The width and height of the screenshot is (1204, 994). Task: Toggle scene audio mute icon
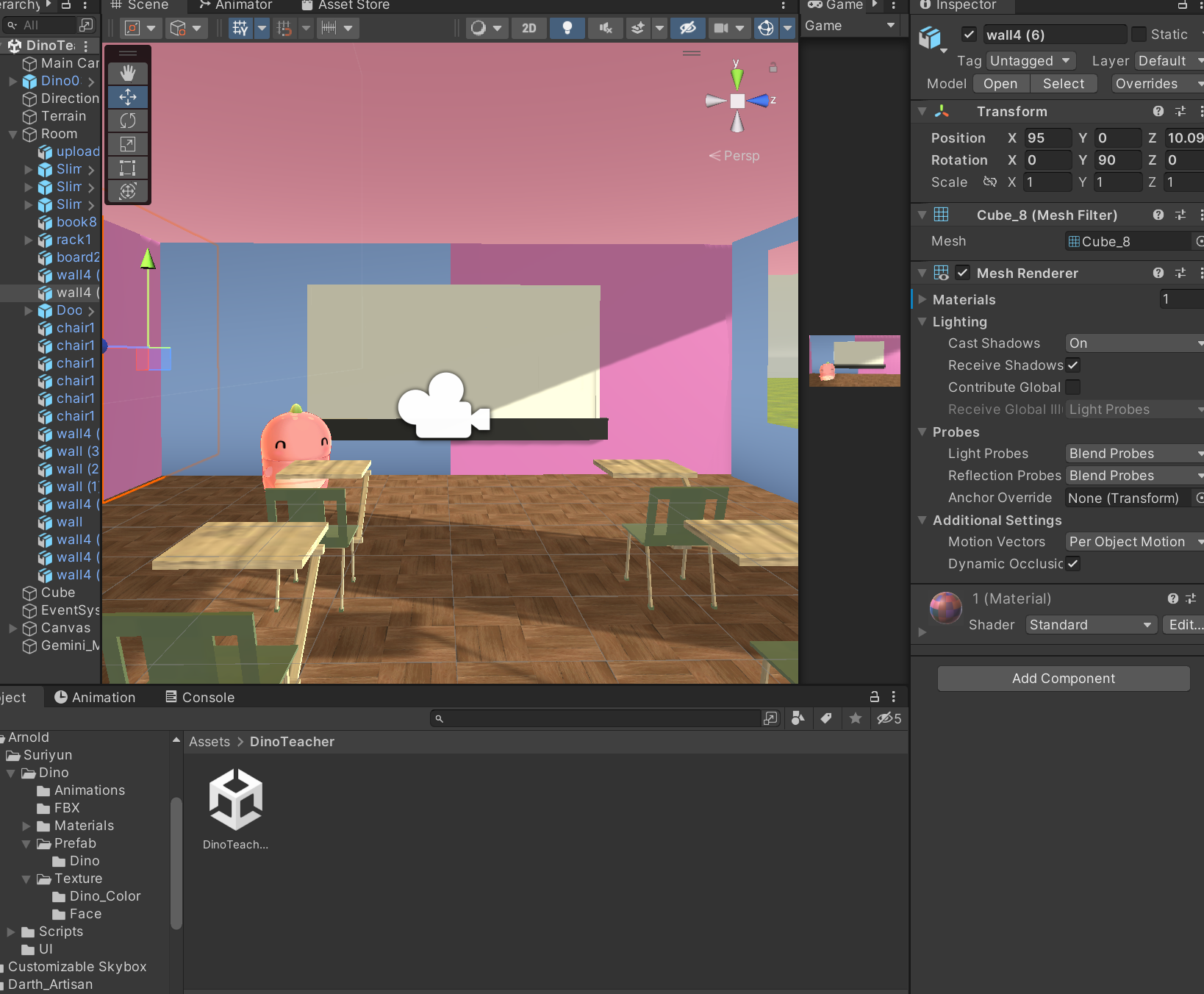tap(606, 28)
